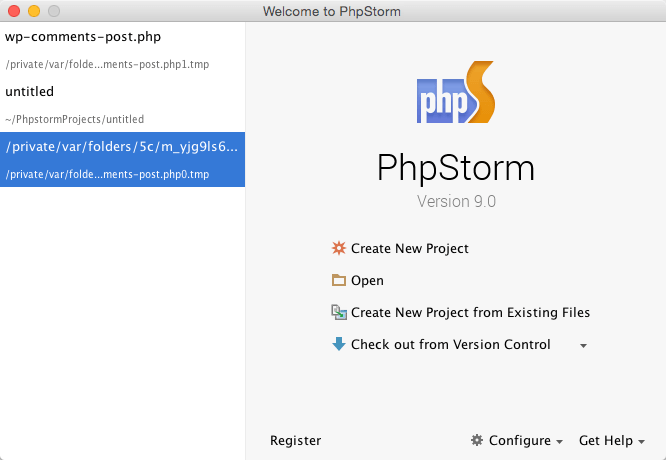The image size is (666, 460).
Task: Click the path ~/PhpstormProjects/untitled
Action: pyautogui.click(x=74, y=119)
